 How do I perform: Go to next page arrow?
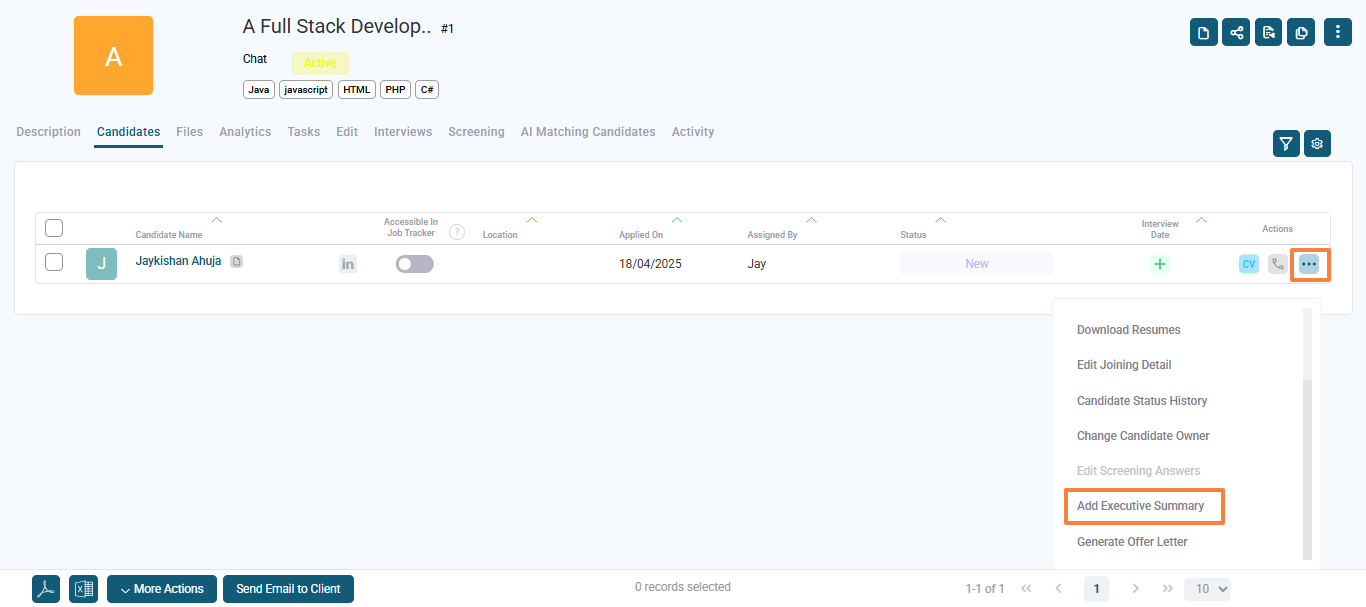pyautogui.click(x=1135, y=589)
